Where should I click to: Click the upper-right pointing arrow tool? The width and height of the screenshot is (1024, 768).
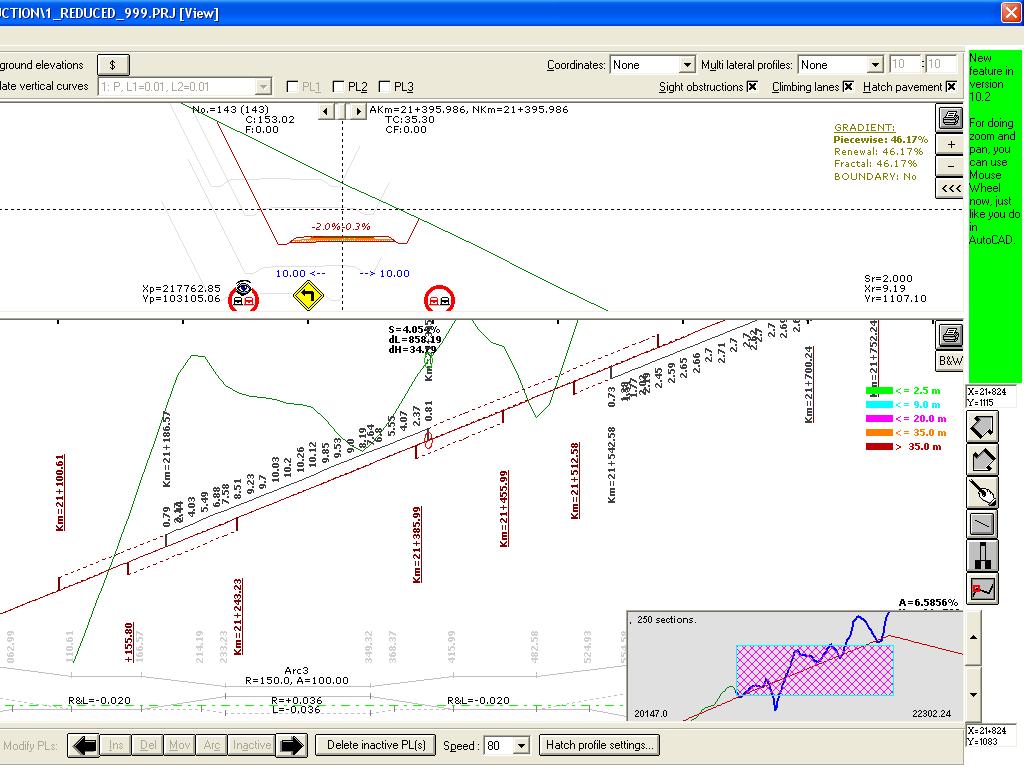982,426
